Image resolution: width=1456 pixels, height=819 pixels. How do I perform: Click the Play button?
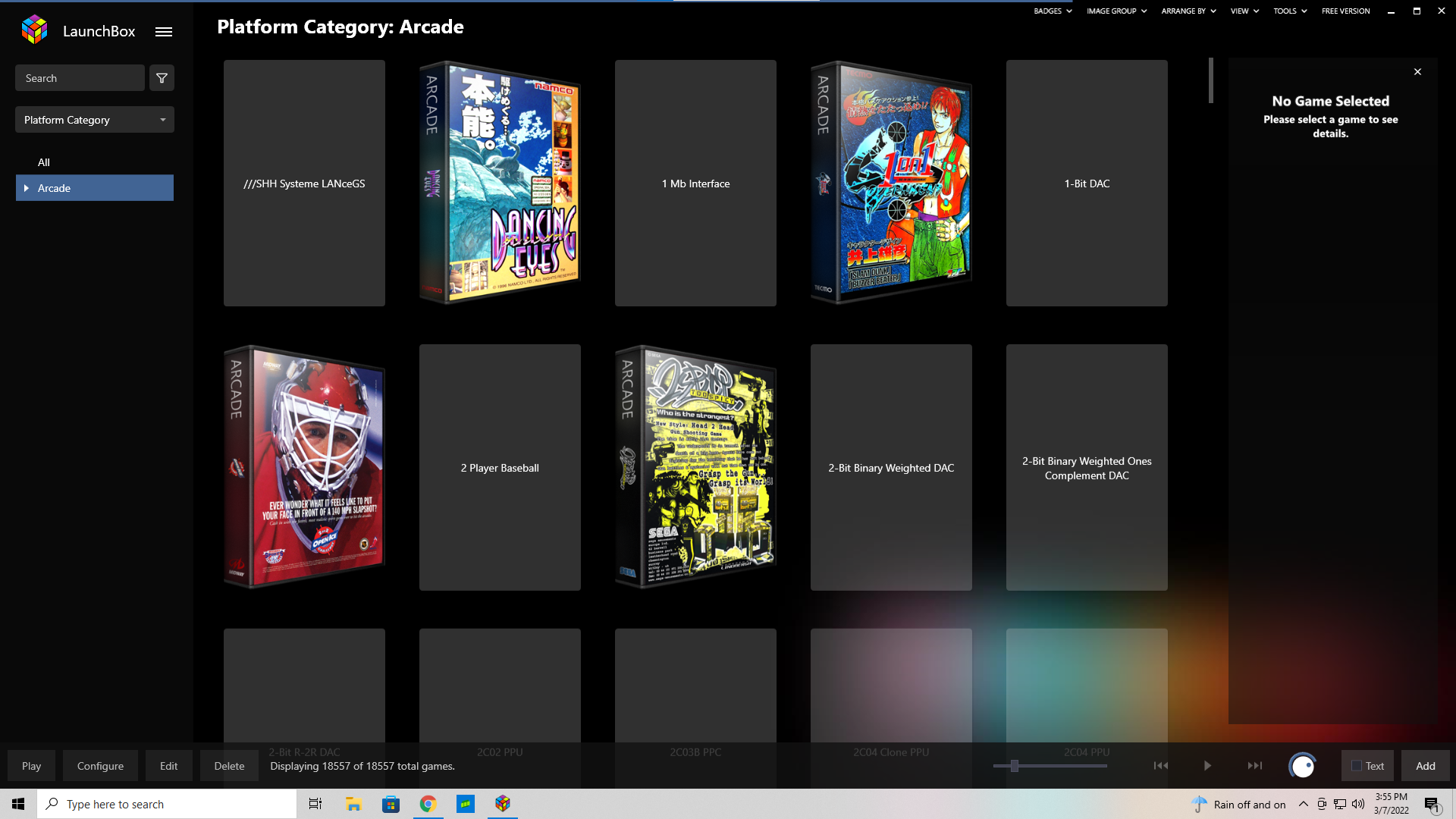(31, 766)
